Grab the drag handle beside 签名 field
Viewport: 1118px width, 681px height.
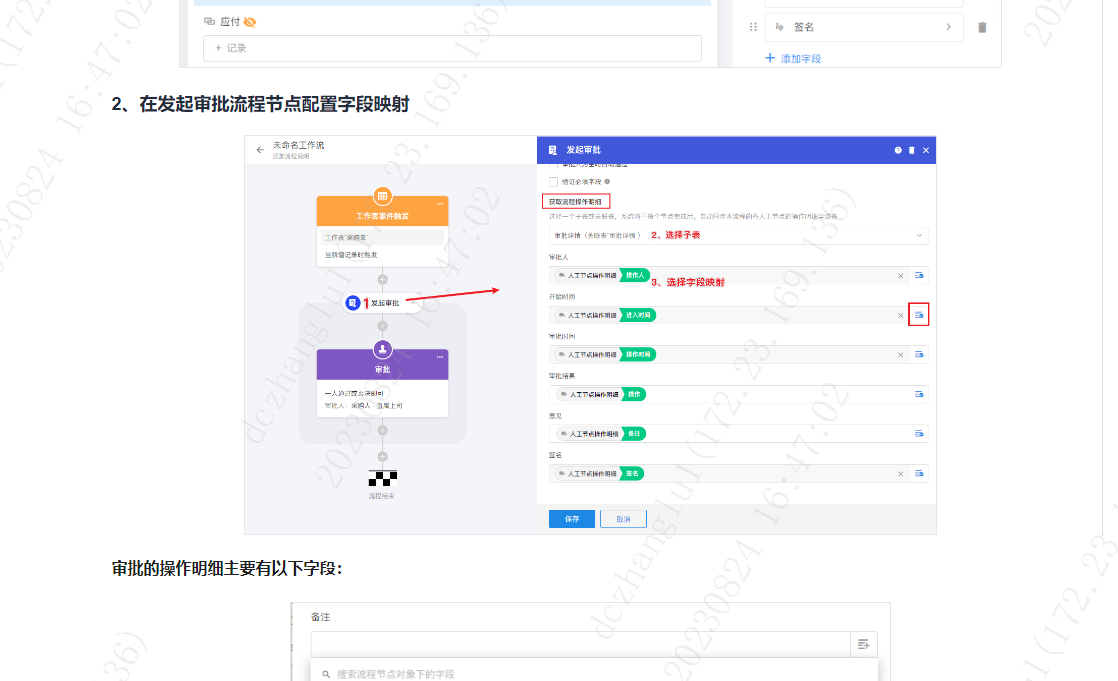(x=753, y=27)
